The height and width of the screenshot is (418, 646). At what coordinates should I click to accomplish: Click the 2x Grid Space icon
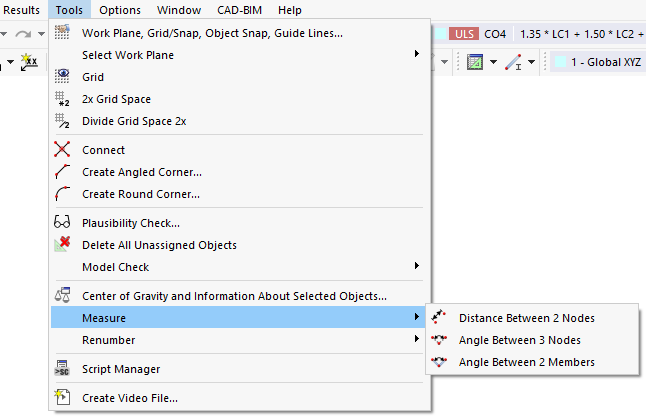pyautogui.click(x=62, y=99)
